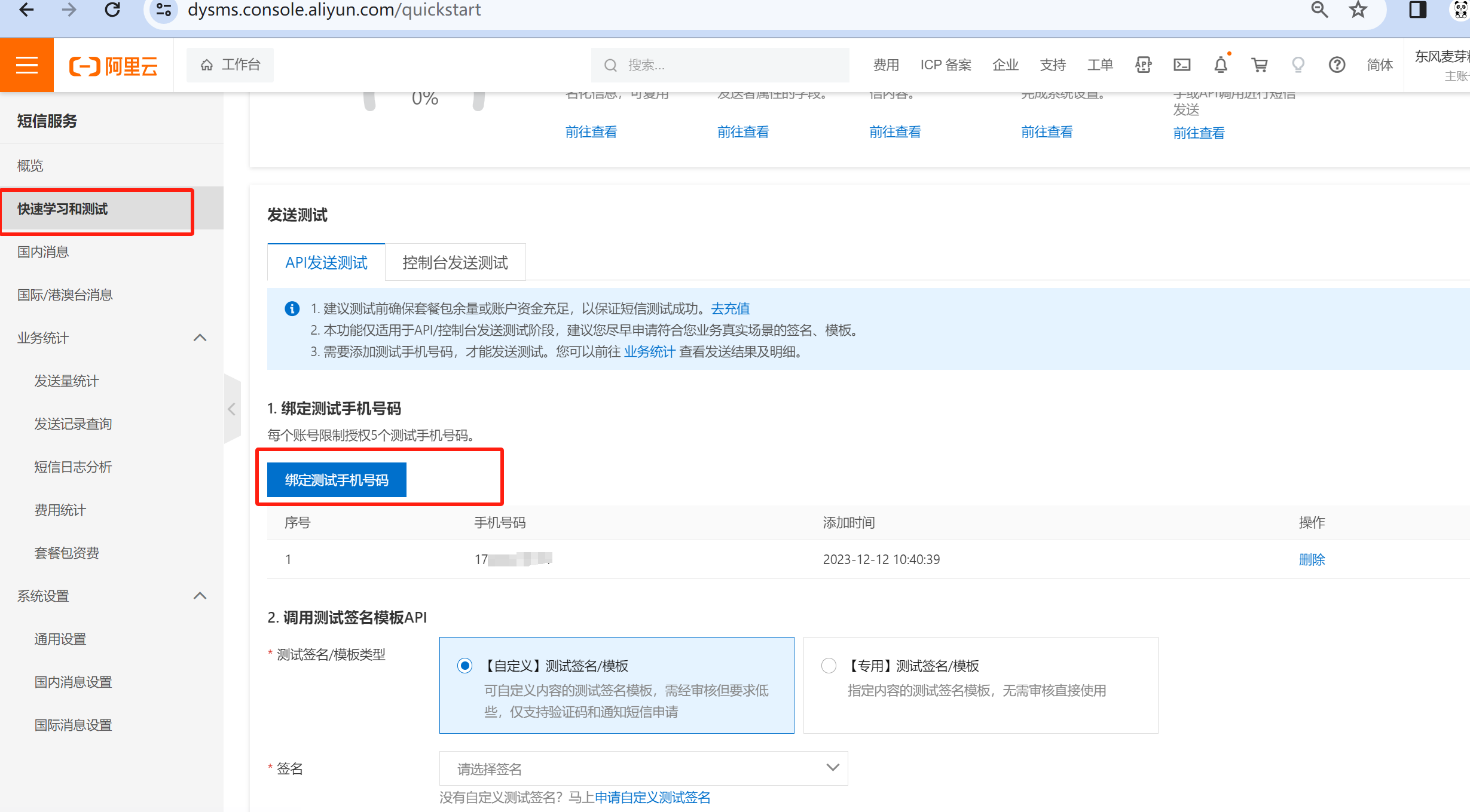Screen dimensions: 1470x812
Task: Click the search input in top bar
Action: 717,65
